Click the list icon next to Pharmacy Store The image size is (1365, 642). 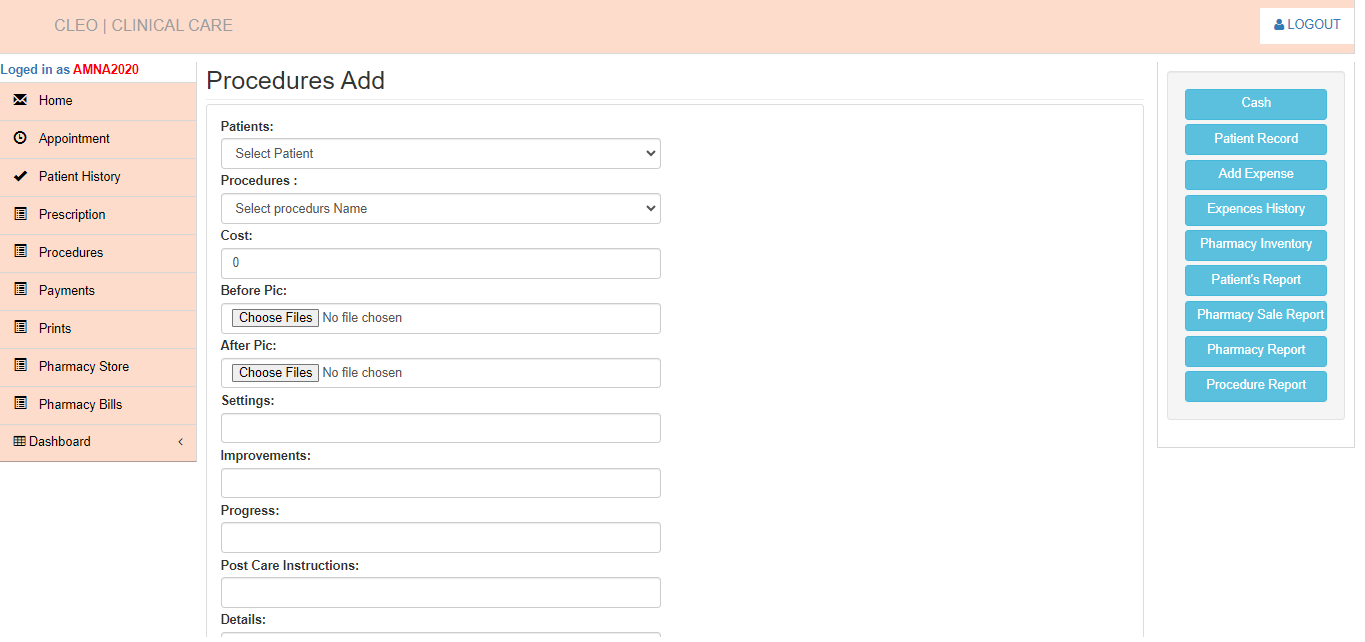[x=20, y=366]
